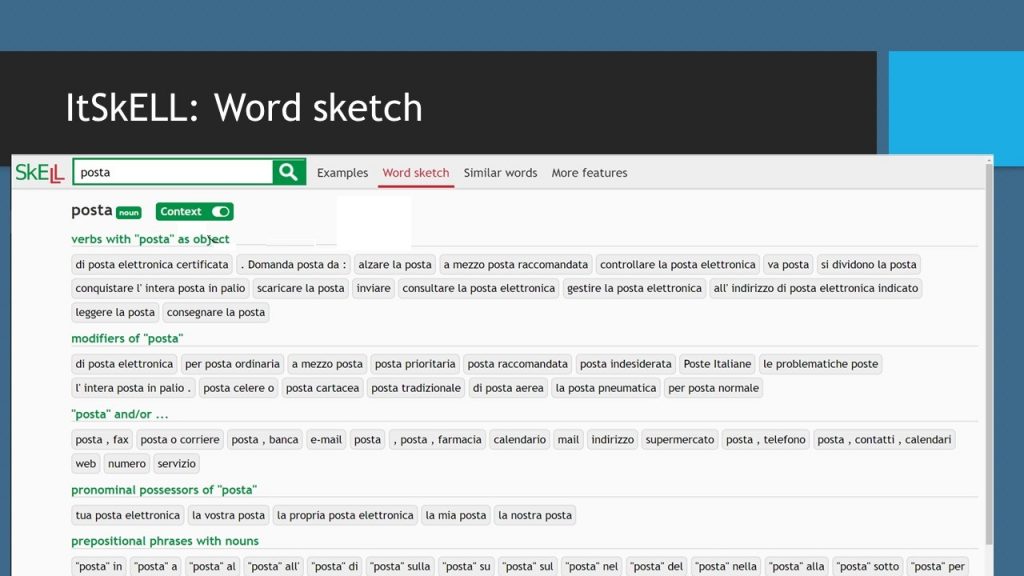Click "controllare la posta elettronica" collocation
Screen dimensions: 1024x576
(678, 265)
